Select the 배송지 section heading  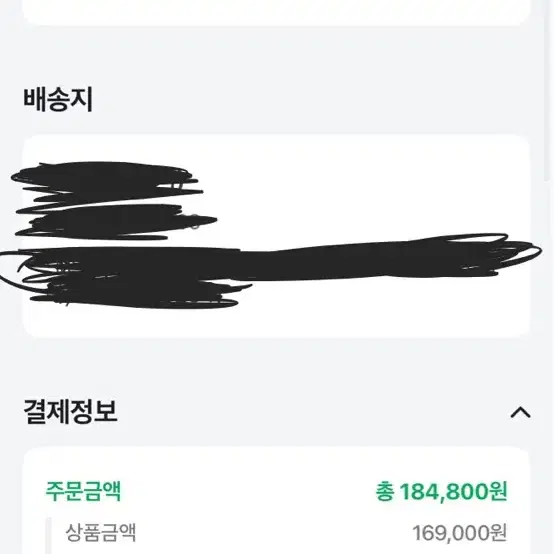pyautogui.click(x=58, y=100)
